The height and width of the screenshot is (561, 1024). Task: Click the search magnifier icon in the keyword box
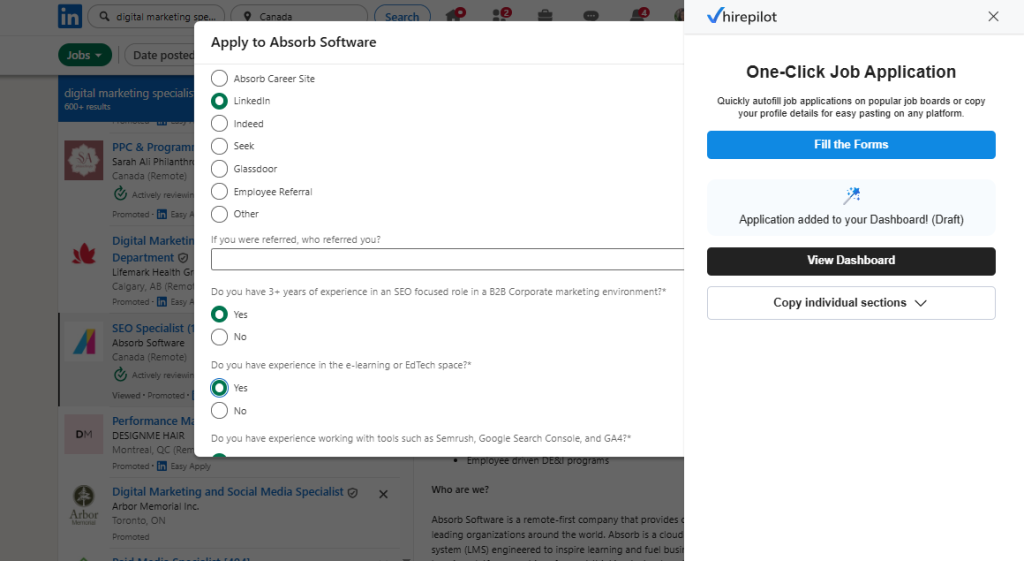[104, 16]
